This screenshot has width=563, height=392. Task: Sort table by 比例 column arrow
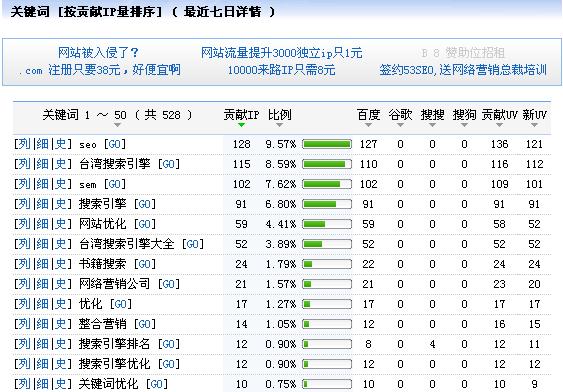[279, 125]
